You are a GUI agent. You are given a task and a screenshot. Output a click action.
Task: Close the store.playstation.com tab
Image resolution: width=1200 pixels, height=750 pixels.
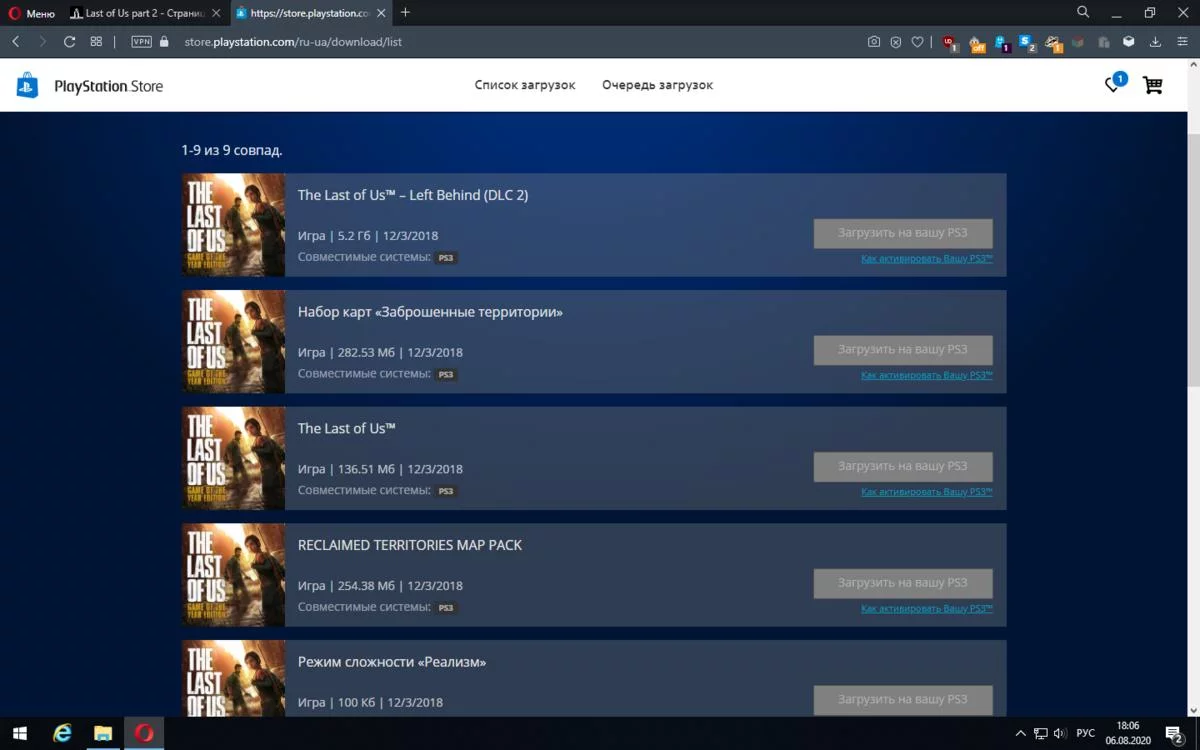pos(380,13)
